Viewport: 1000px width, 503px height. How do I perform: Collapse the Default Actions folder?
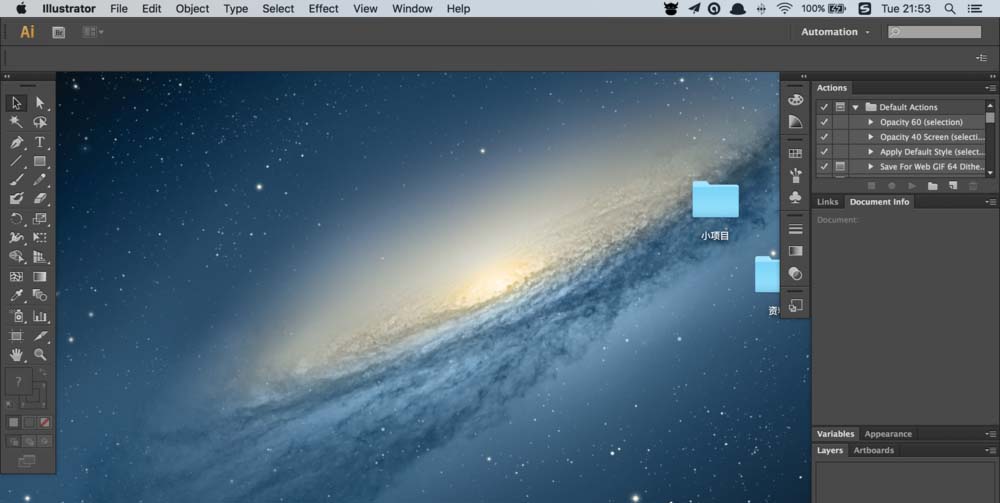point(855,107)
